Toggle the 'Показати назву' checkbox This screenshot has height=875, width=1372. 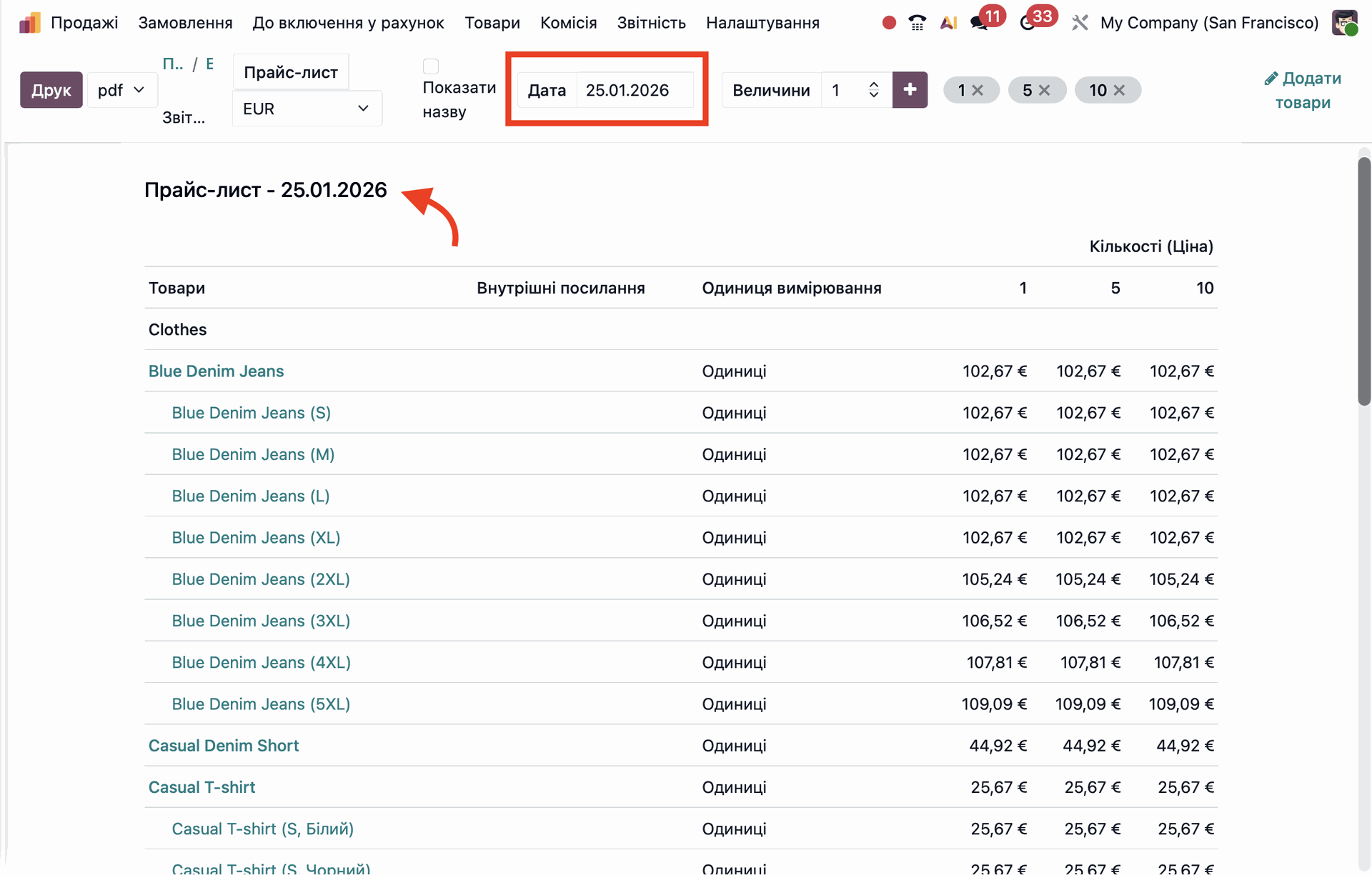click(x=431, y=66)
